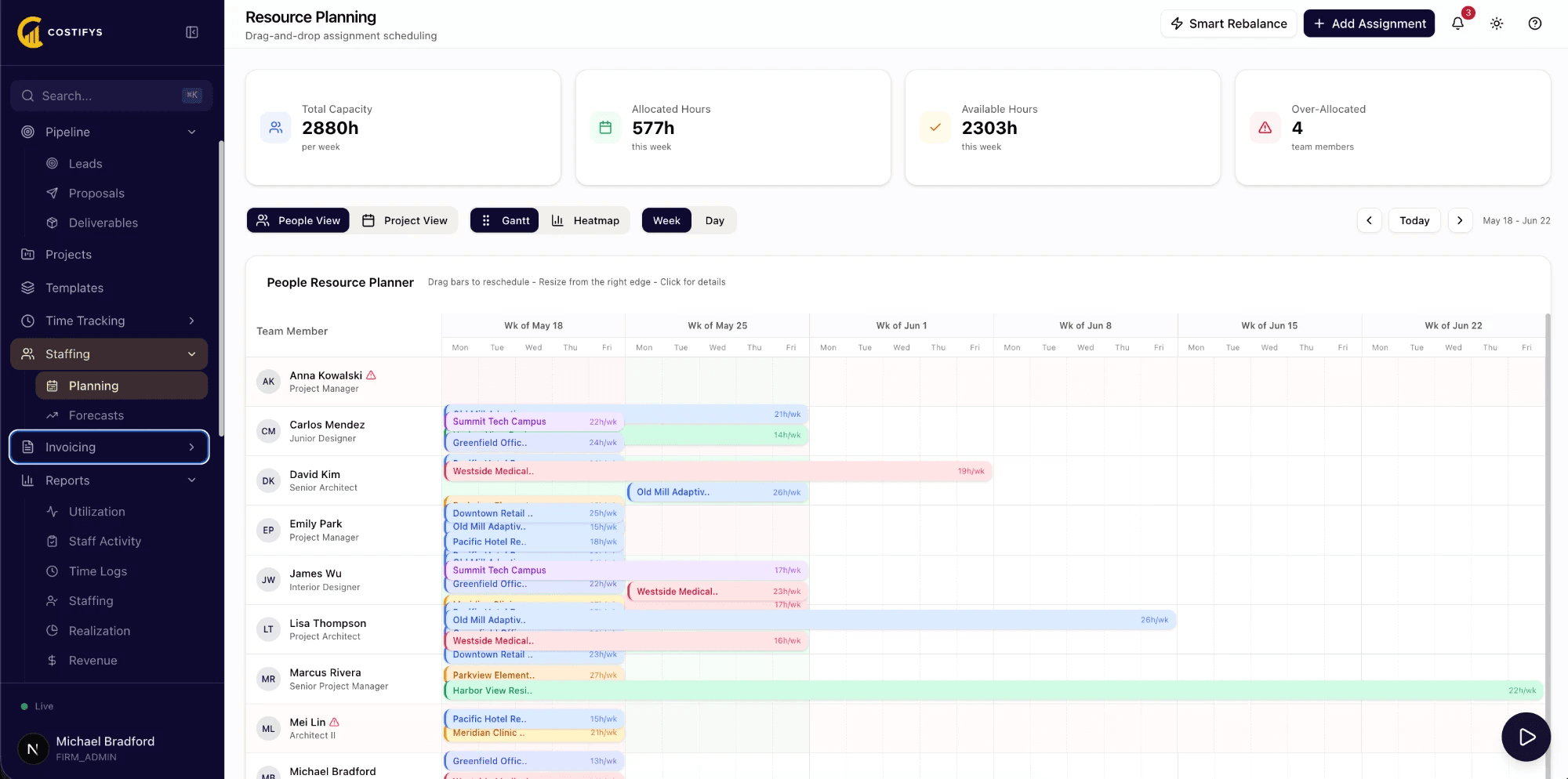Open Deliverables from the sidebar

(103, 223)
